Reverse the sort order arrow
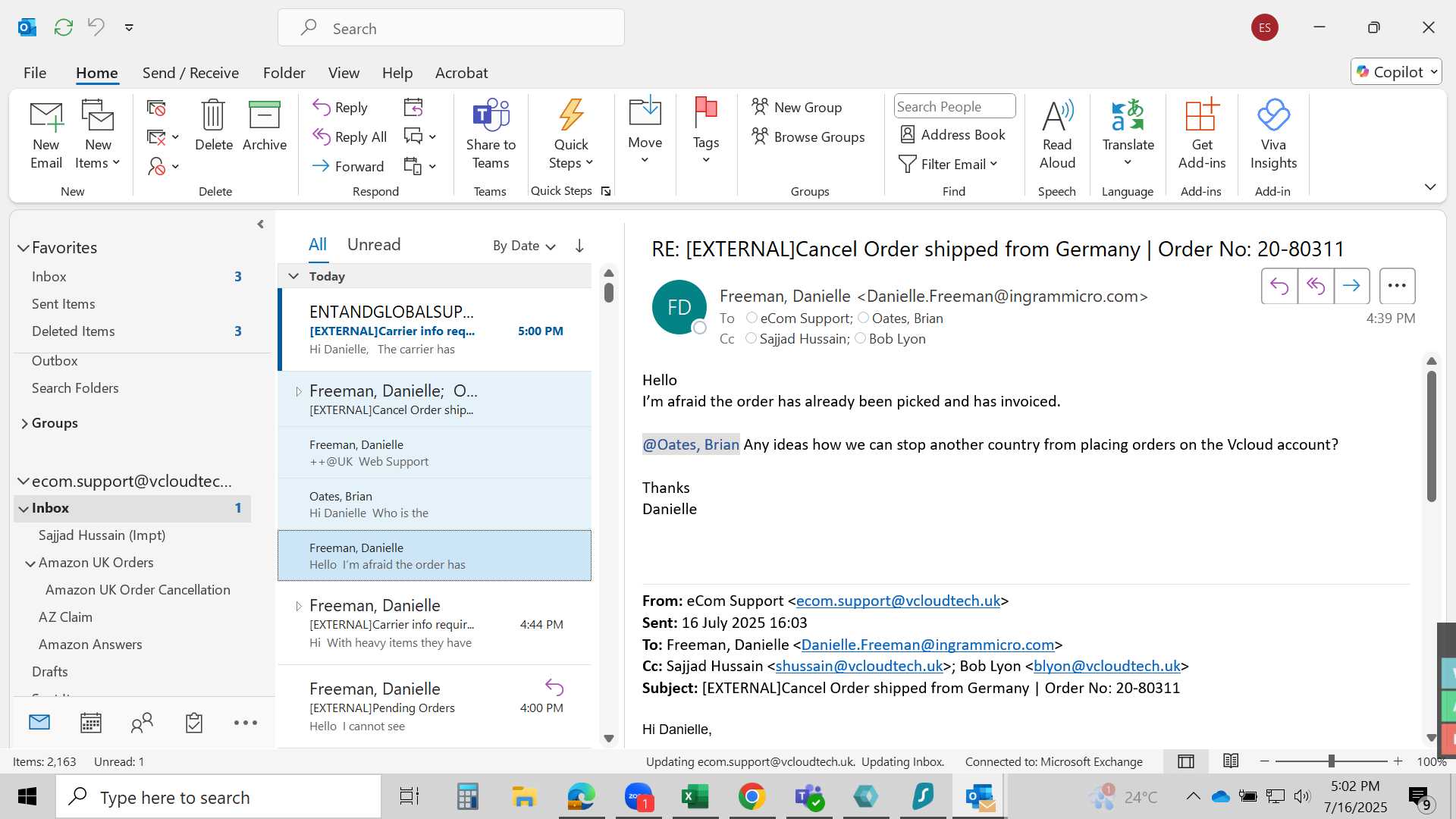The image size is (1456, 819). coord(579,246)
